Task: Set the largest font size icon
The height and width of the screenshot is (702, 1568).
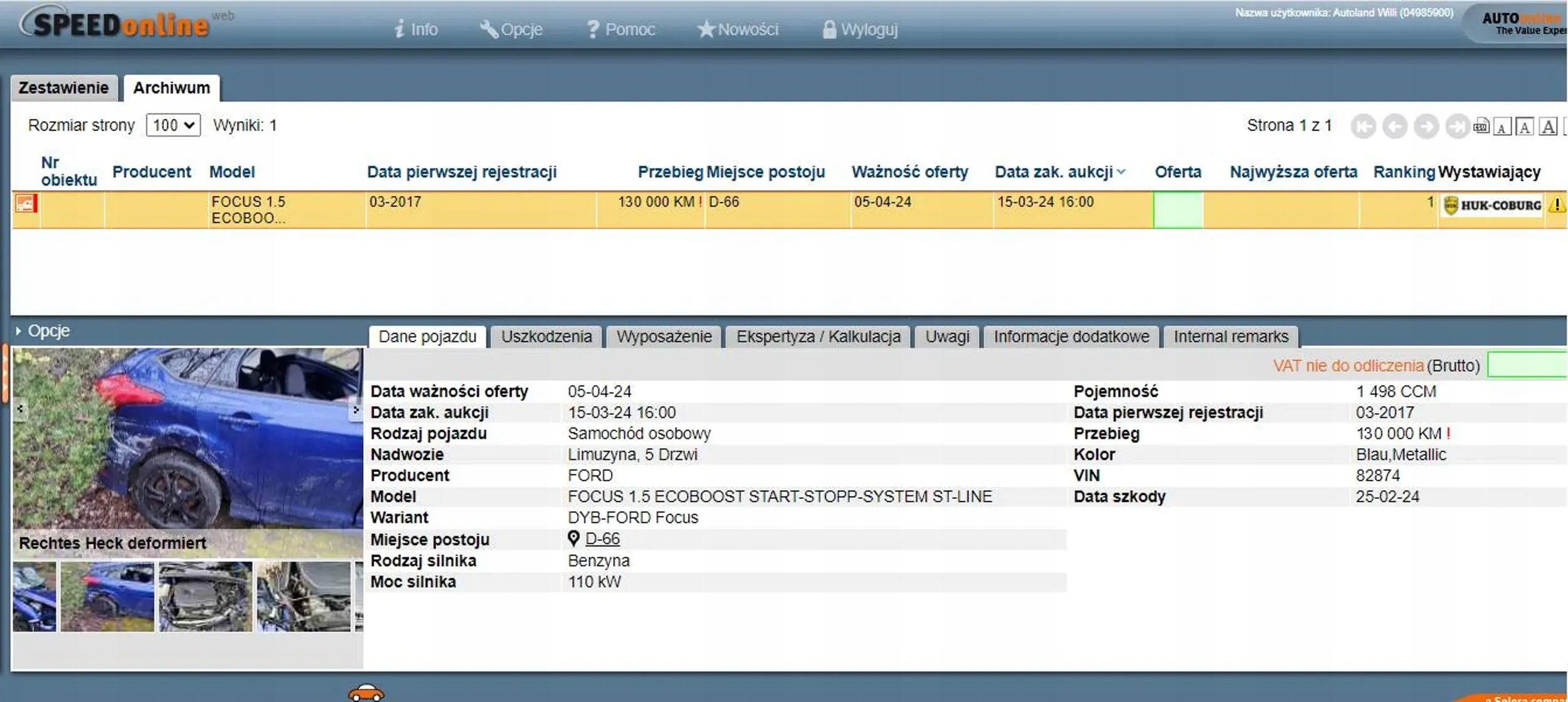Action: click(1548, 127)
